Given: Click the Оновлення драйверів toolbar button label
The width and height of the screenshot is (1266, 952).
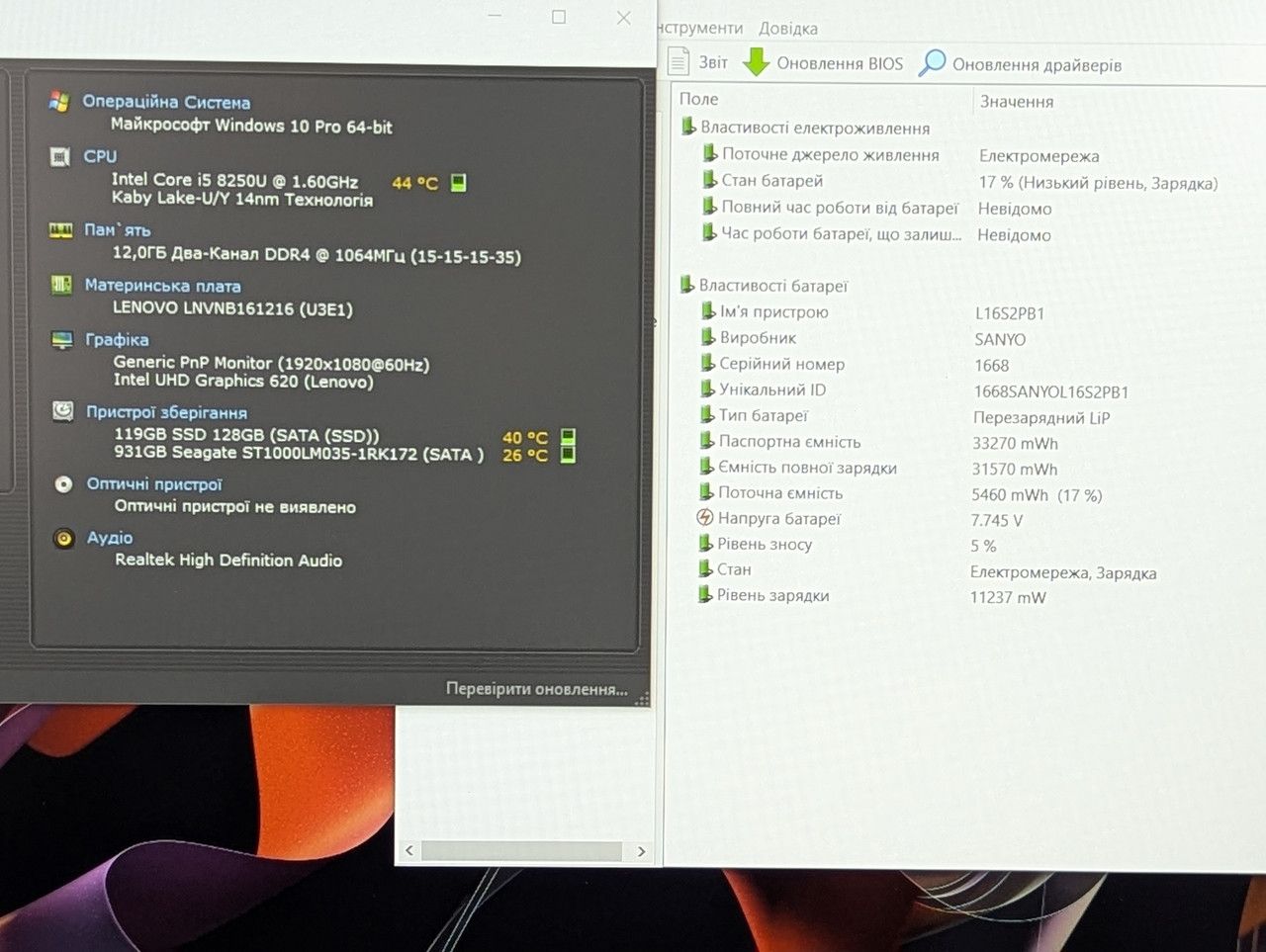Looking at the screenshot, I should 1037,65.
